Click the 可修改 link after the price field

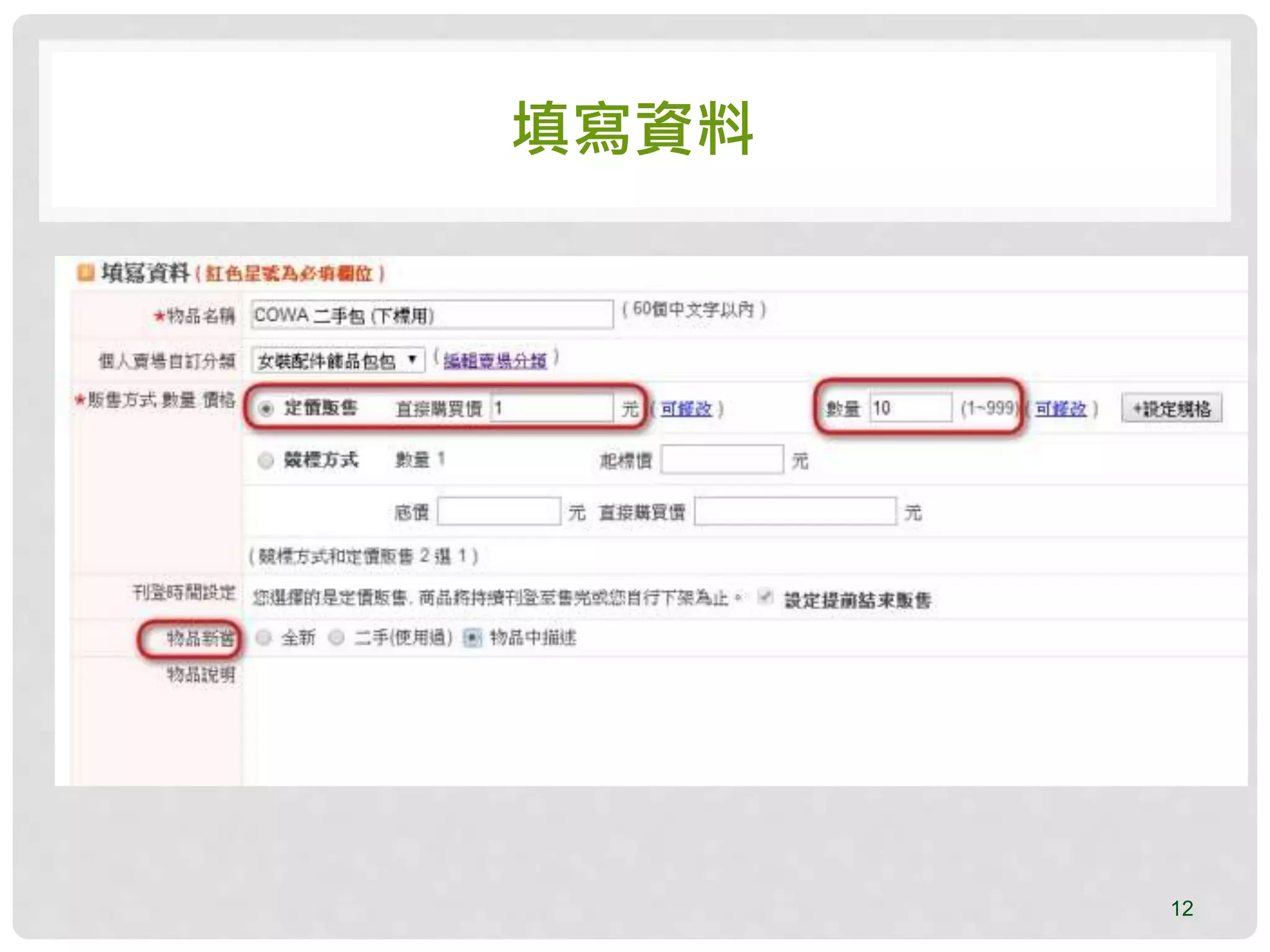coord(686,409)
